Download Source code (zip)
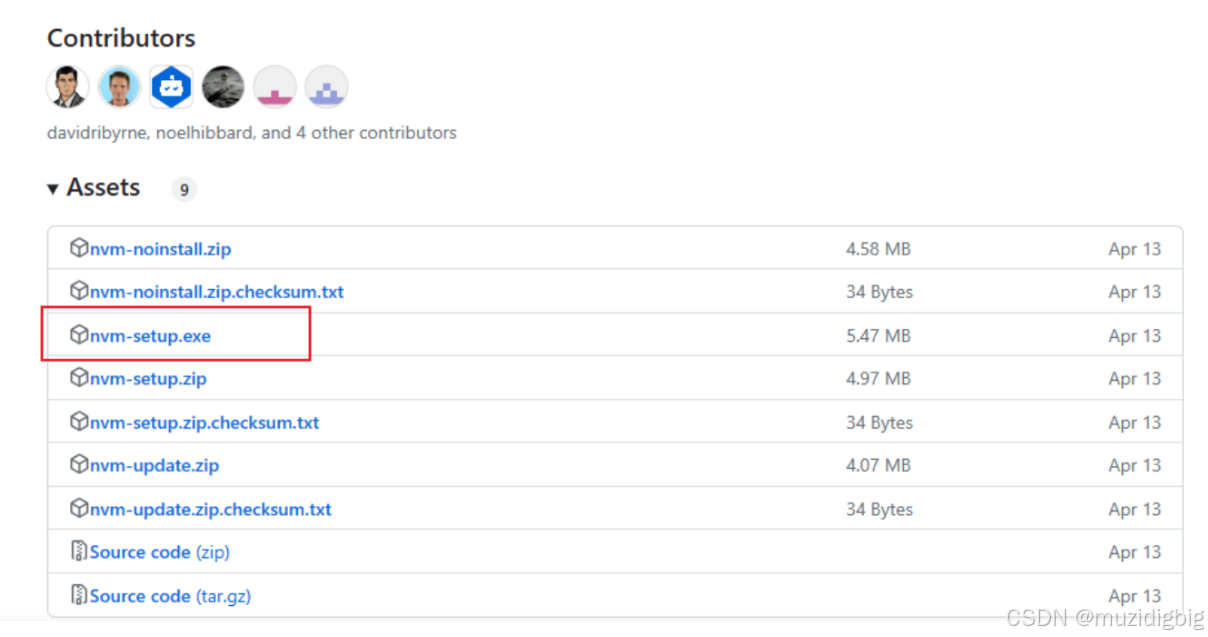 [x=160, y=553]
